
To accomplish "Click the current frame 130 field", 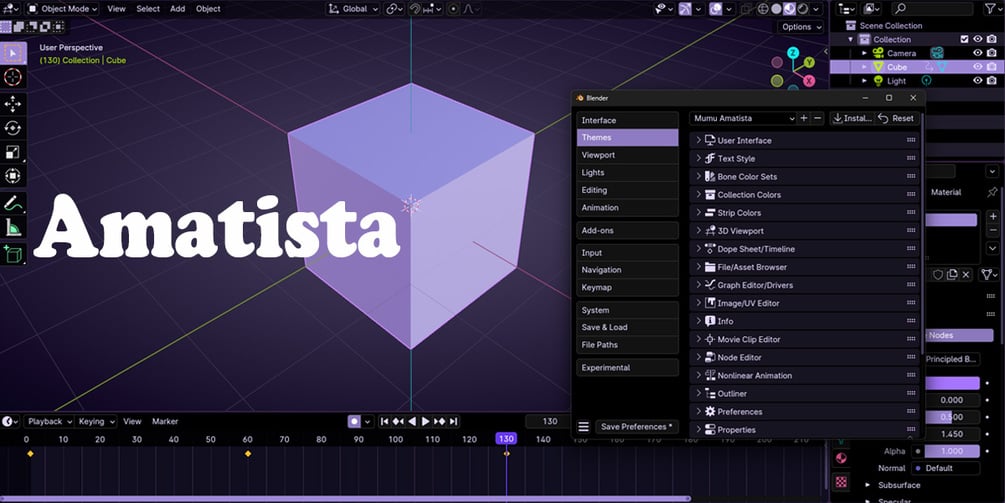I will [549, 421].
